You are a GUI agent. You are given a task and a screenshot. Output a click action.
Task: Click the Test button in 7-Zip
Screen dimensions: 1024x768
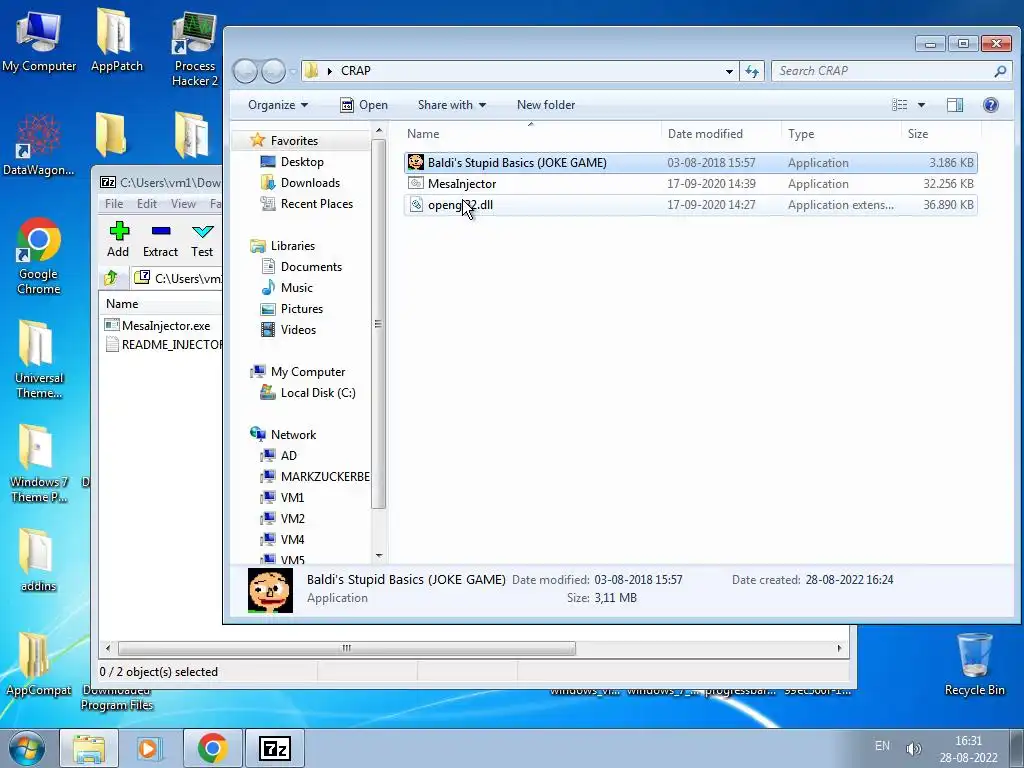click(x=202, y=239)
